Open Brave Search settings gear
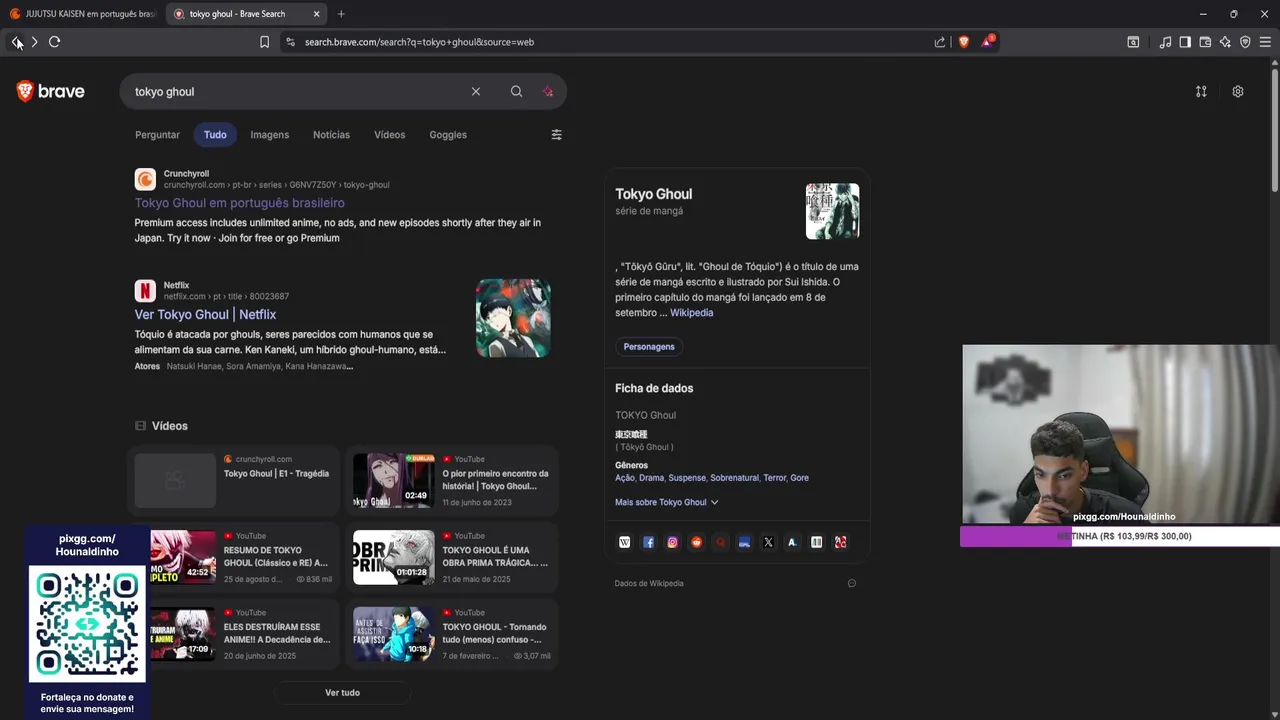Viewport: 1280px width, 720px height. coord(1238,91)
